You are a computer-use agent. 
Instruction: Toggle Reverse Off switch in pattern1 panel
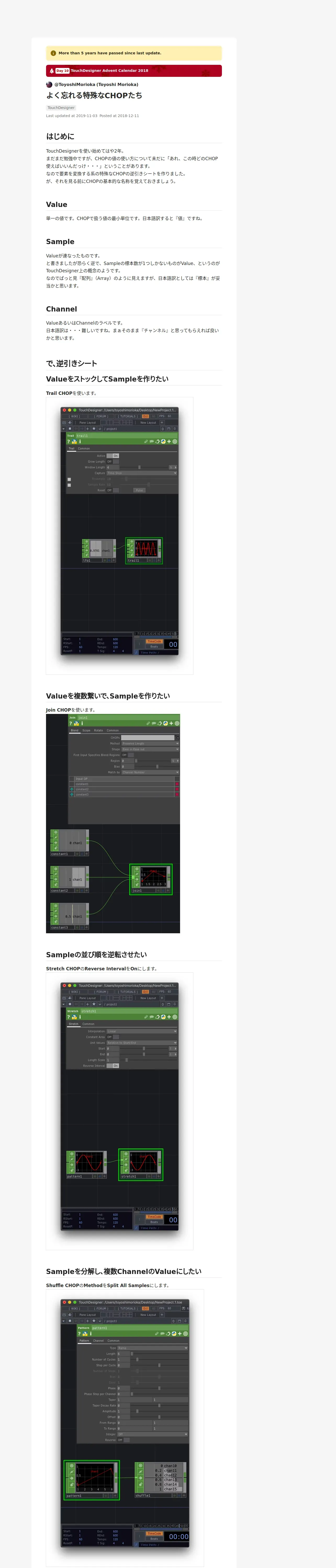click(124, 1440)
